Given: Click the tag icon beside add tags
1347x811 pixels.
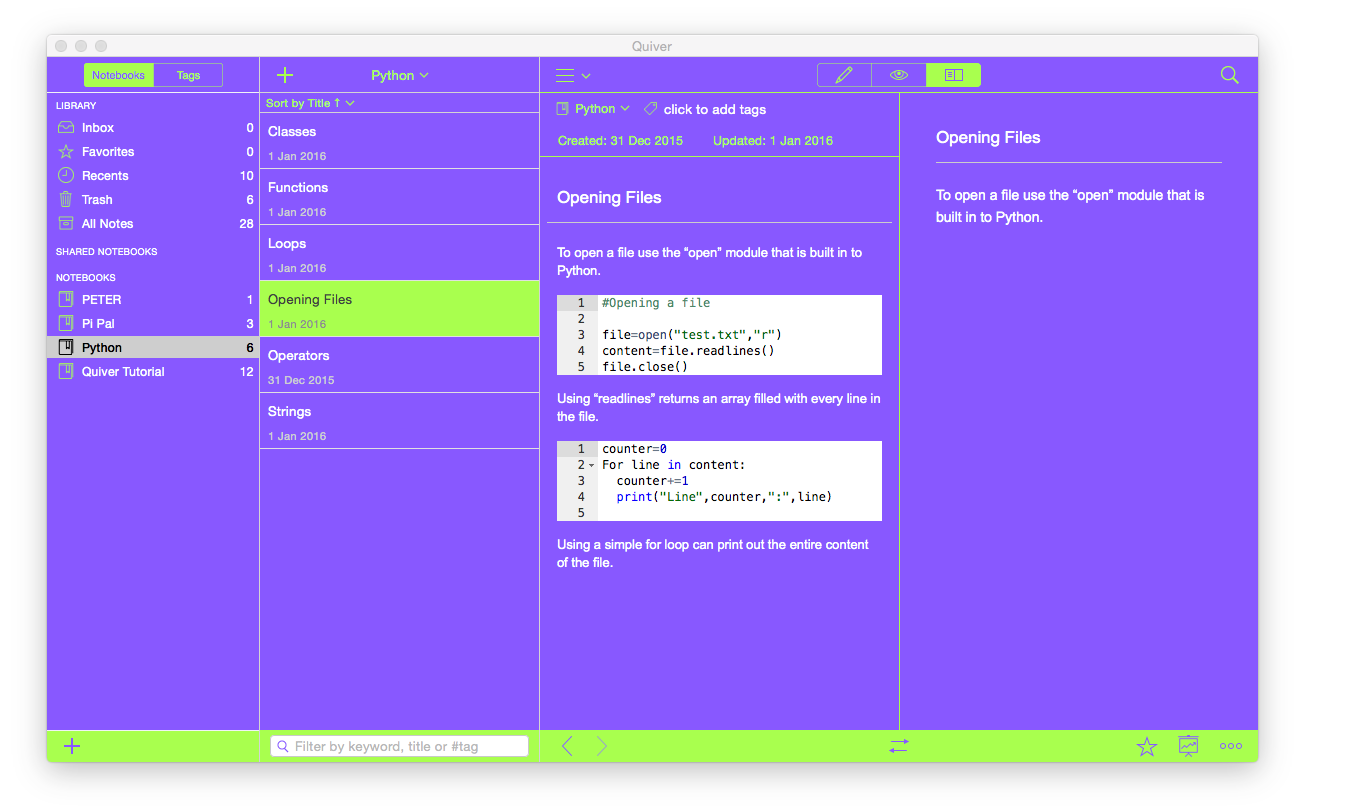Looking at the screenshot, I should (651, 109).
